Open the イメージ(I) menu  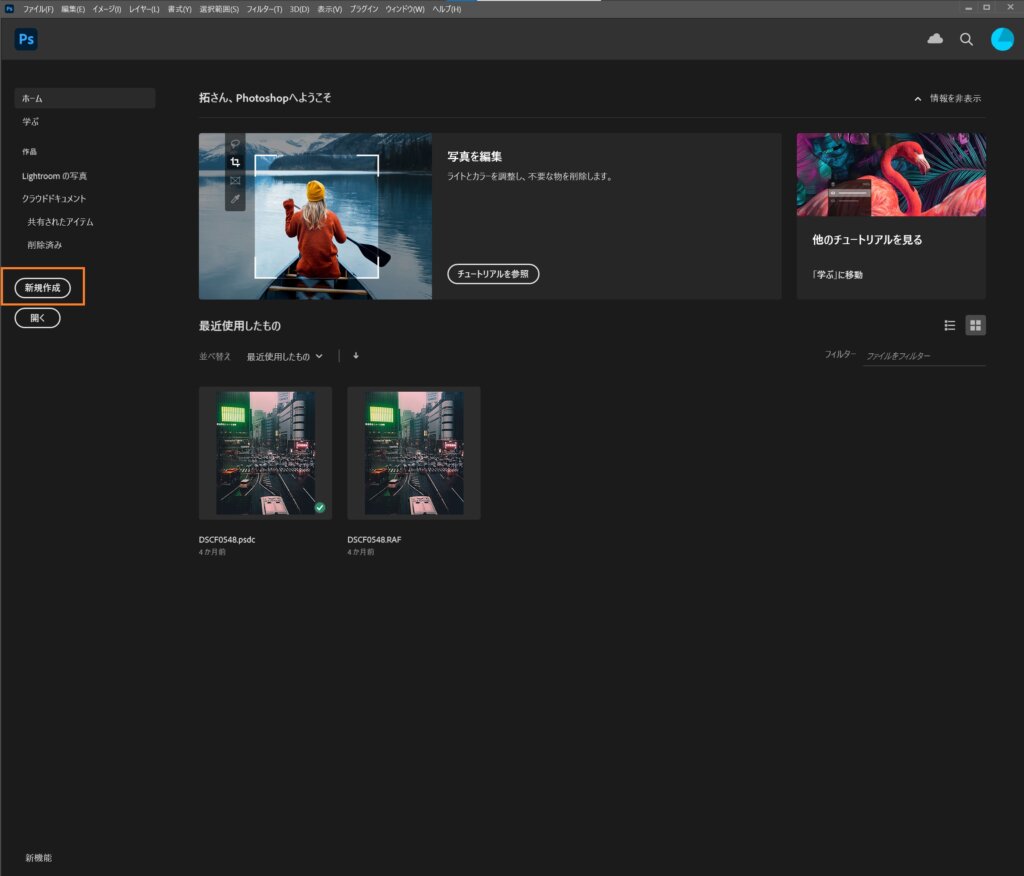click(106, 9)
